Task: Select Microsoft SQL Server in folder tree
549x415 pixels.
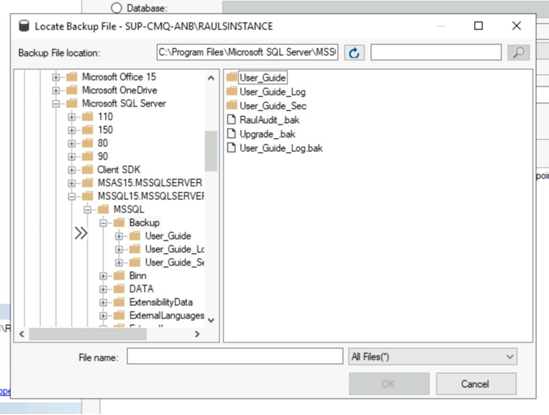Action: (124, 104)
